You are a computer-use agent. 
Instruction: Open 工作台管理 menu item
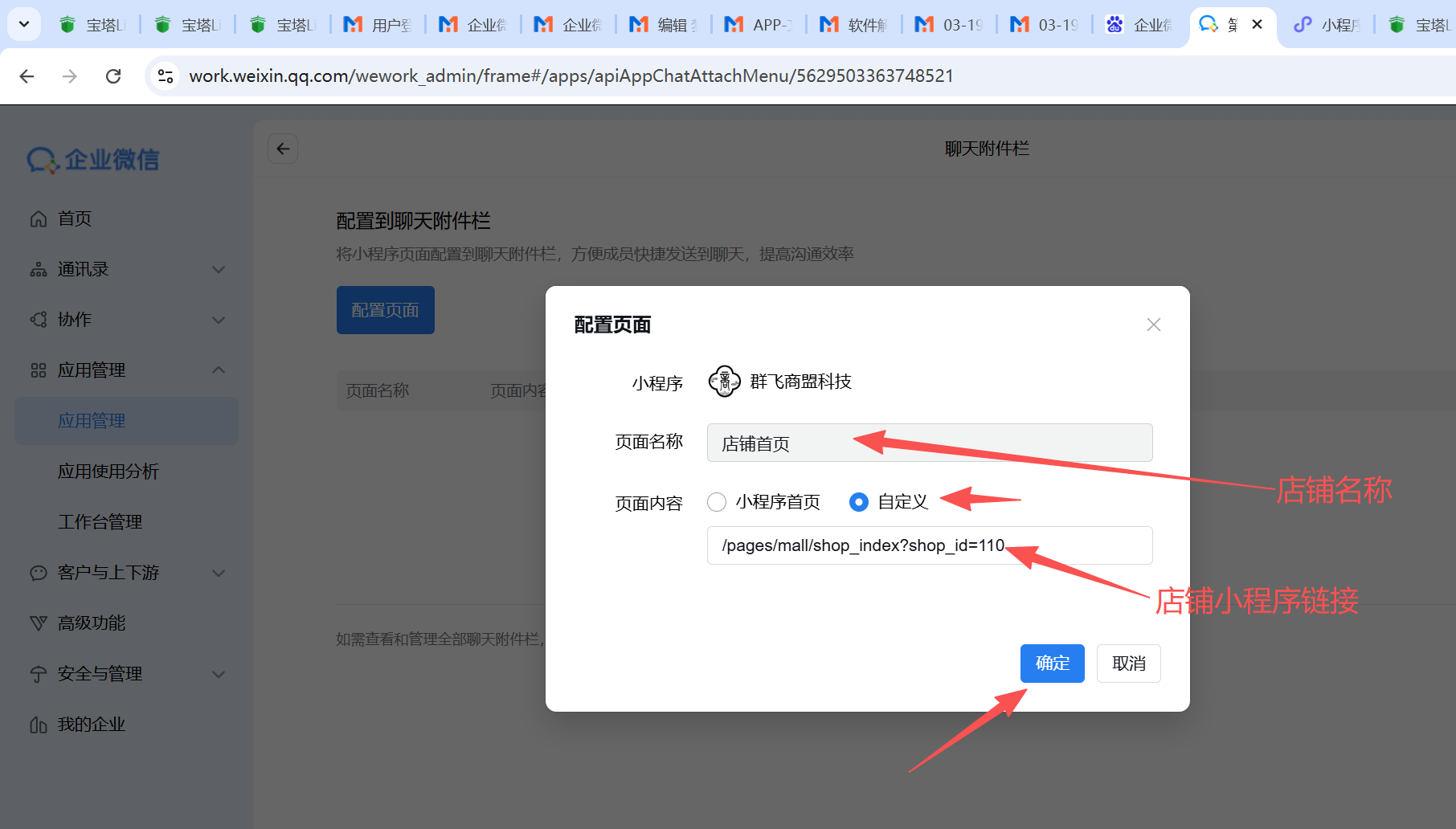click(x=100, y=522)
